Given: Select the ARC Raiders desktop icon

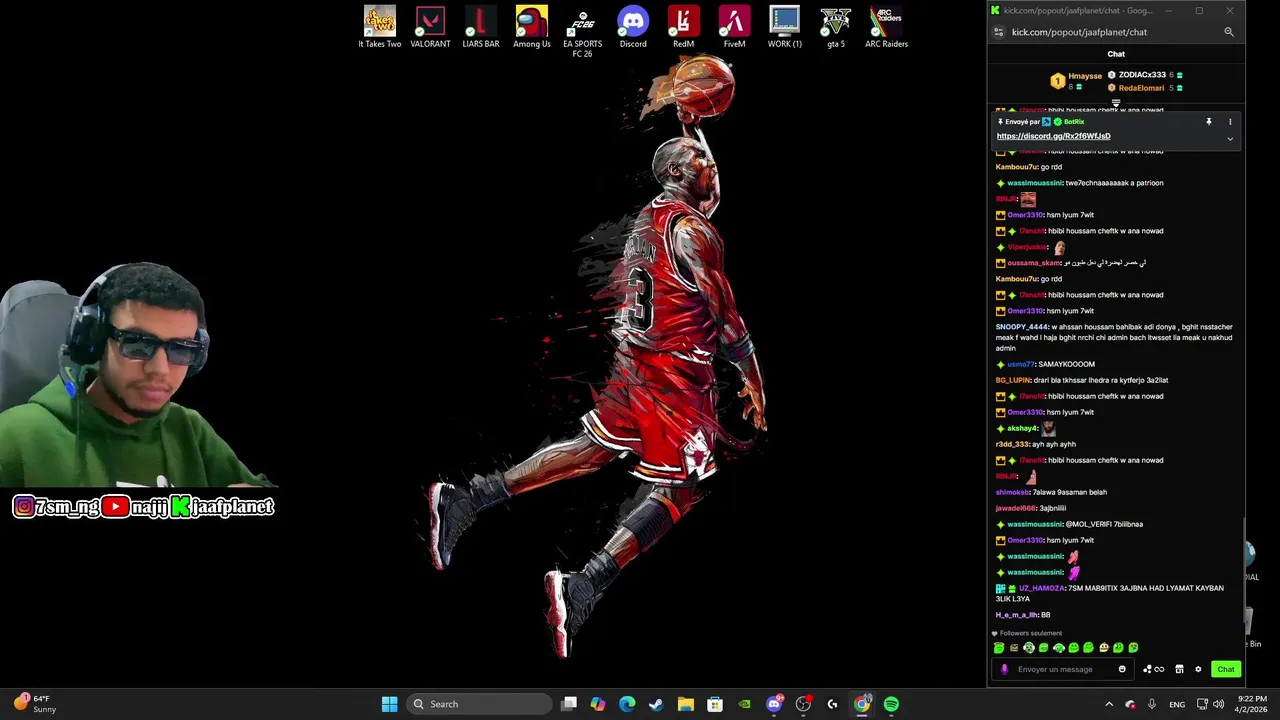Looking at the screenshot, I should coord(887,27).
